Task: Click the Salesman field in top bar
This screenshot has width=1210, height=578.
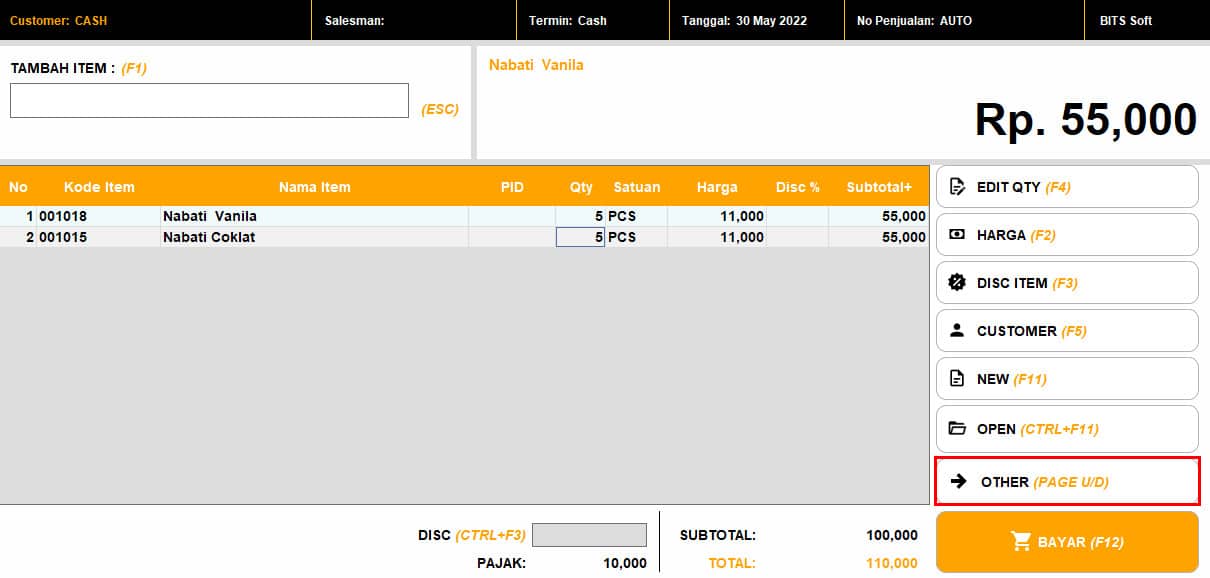Action: (355, 20)
